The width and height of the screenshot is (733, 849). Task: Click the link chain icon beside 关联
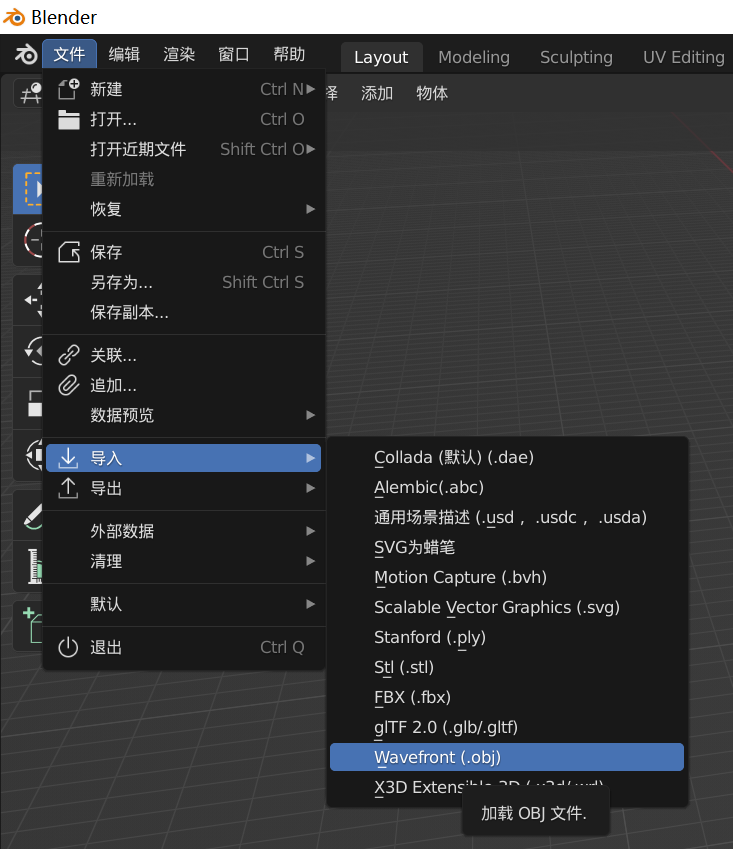pyautogui.click(x=69, y=355)
